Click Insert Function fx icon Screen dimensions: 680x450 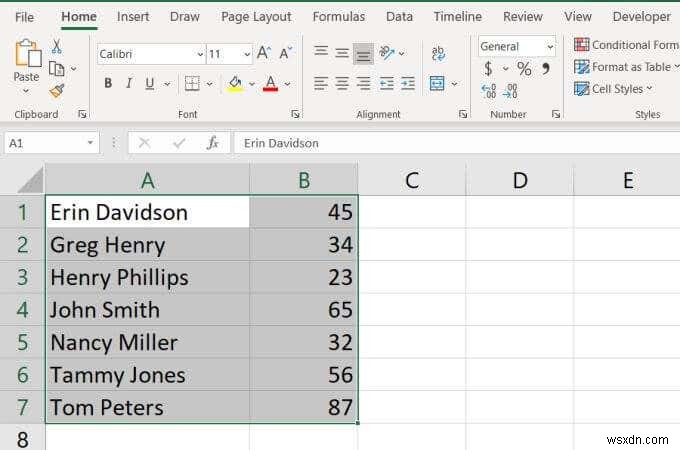213,143
